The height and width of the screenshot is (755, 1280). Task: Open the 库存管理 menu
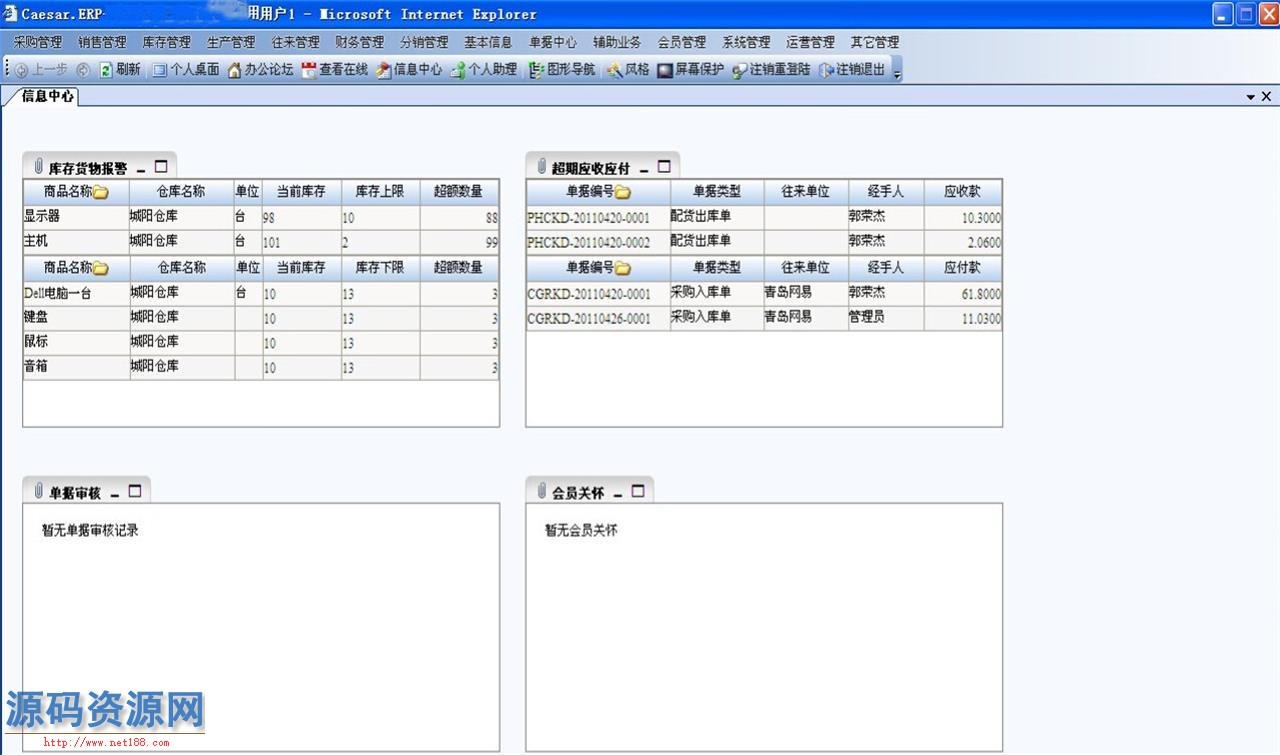[166, 42]
